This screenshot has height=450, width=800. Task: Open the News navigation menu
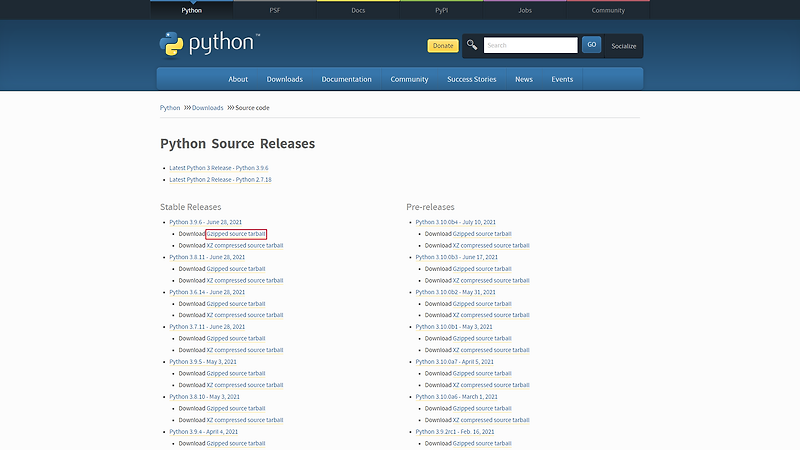523,79
